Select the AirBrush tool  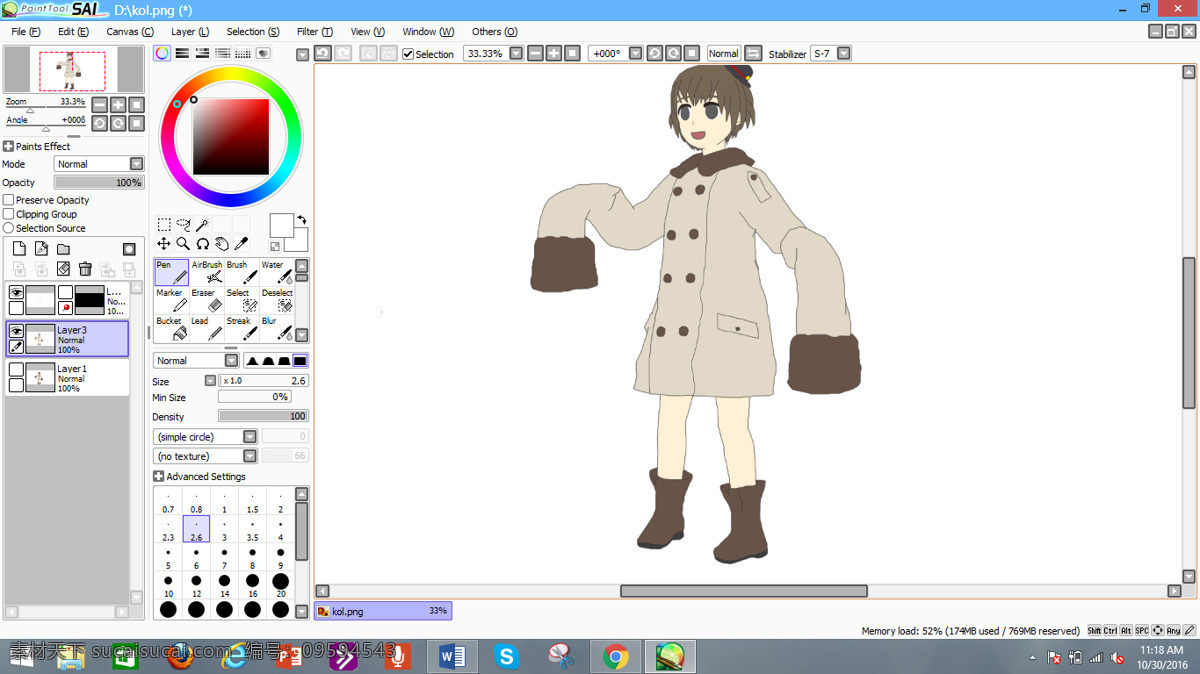point(207,272)
